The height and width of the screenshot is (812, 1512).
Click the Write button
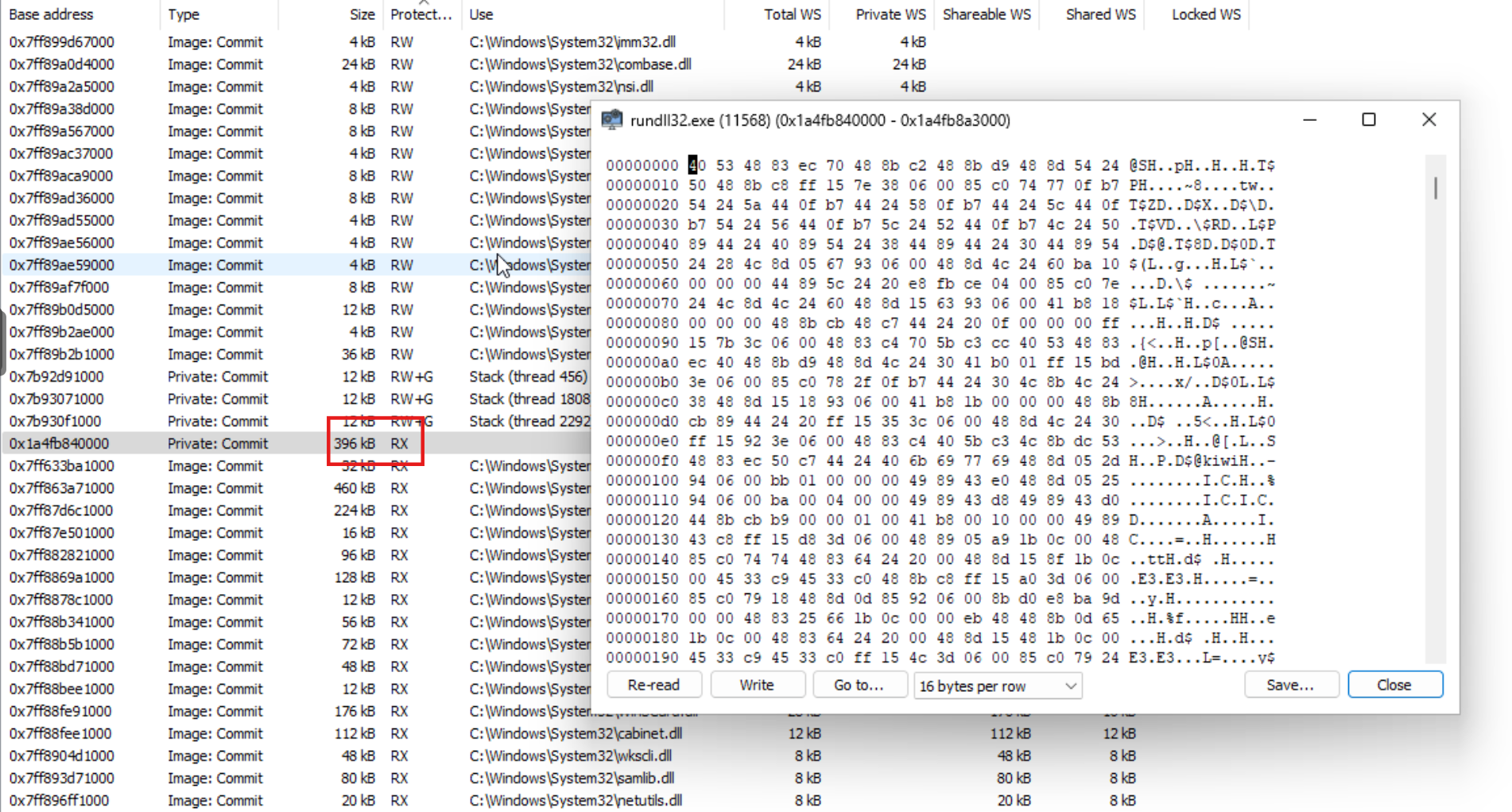756,685
